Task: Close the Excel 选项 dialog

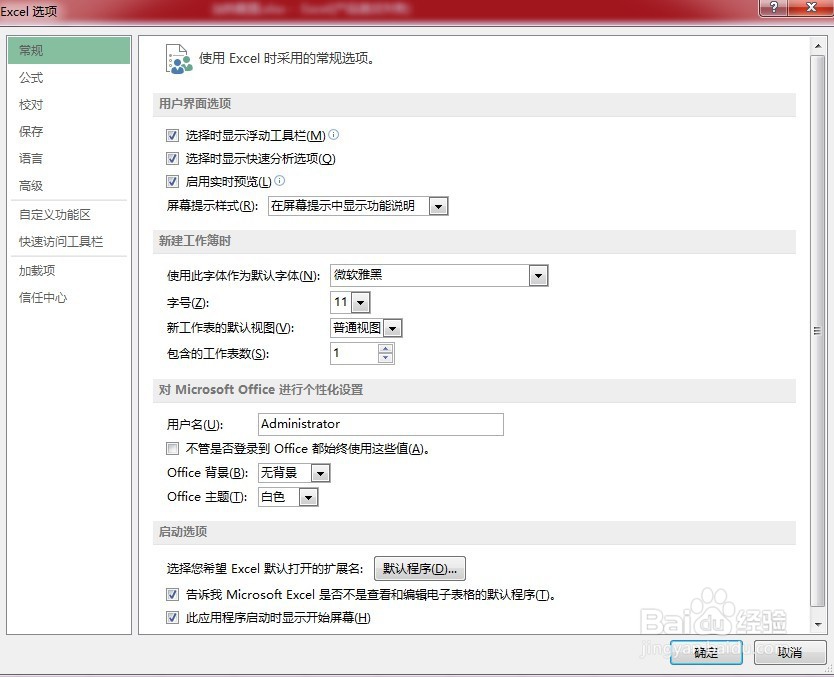Action: point(811,7)
